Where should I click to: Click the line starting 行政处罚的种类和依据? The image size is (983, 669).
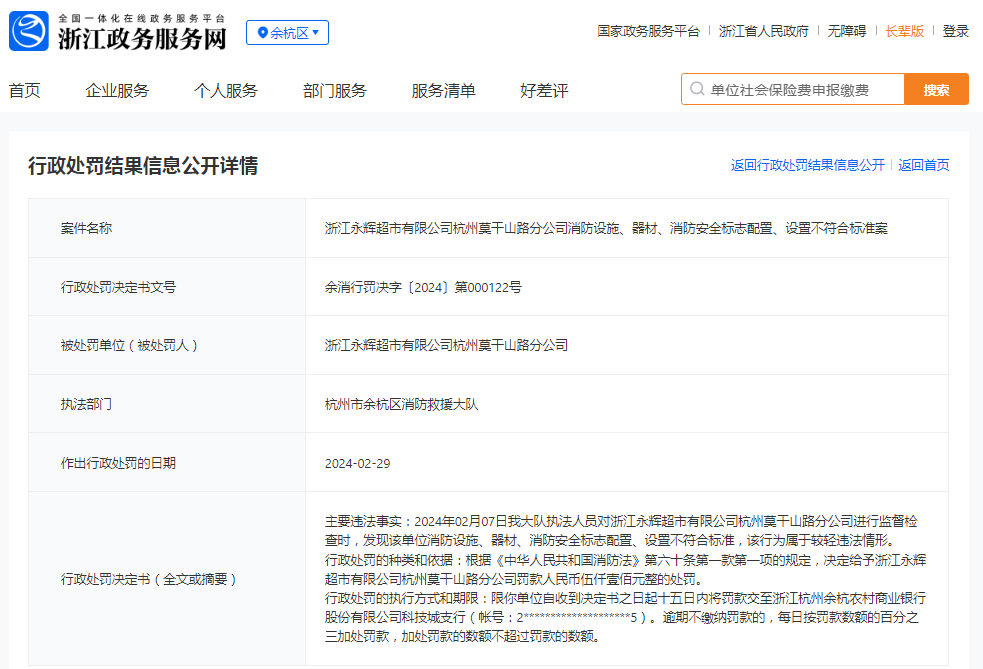[x=625, y=569]
